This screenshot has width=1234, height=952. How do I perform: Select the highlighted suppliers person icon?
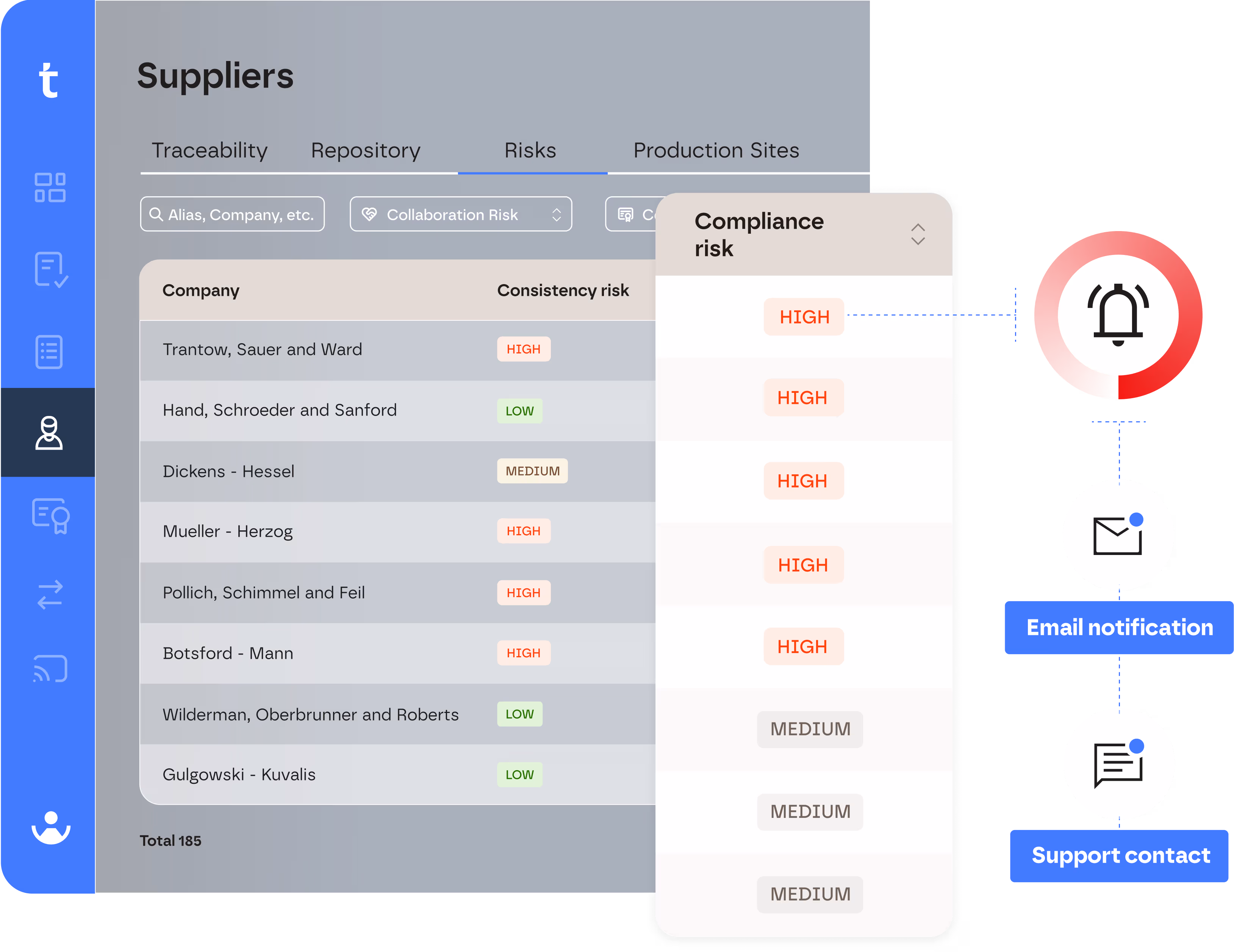point(50,434)
